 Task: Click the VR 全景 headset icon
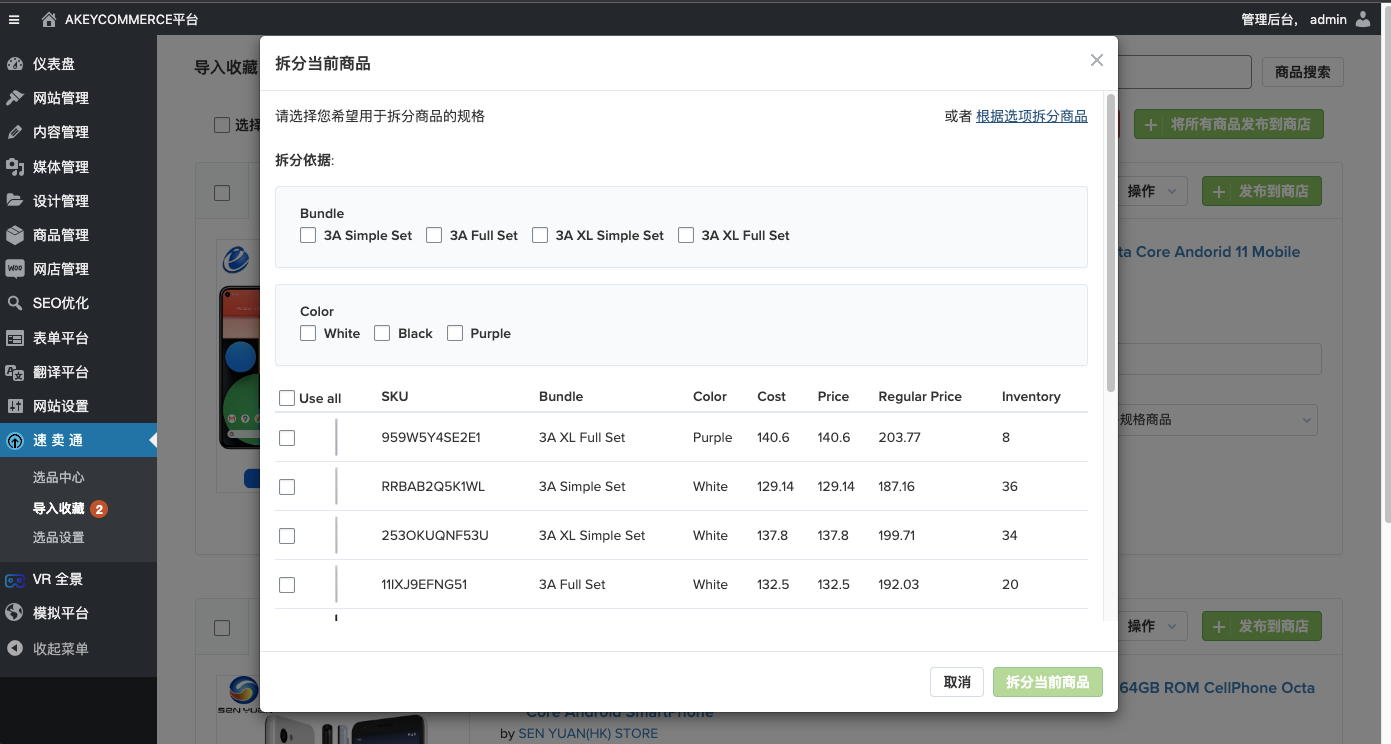click(x=15, y=579)
